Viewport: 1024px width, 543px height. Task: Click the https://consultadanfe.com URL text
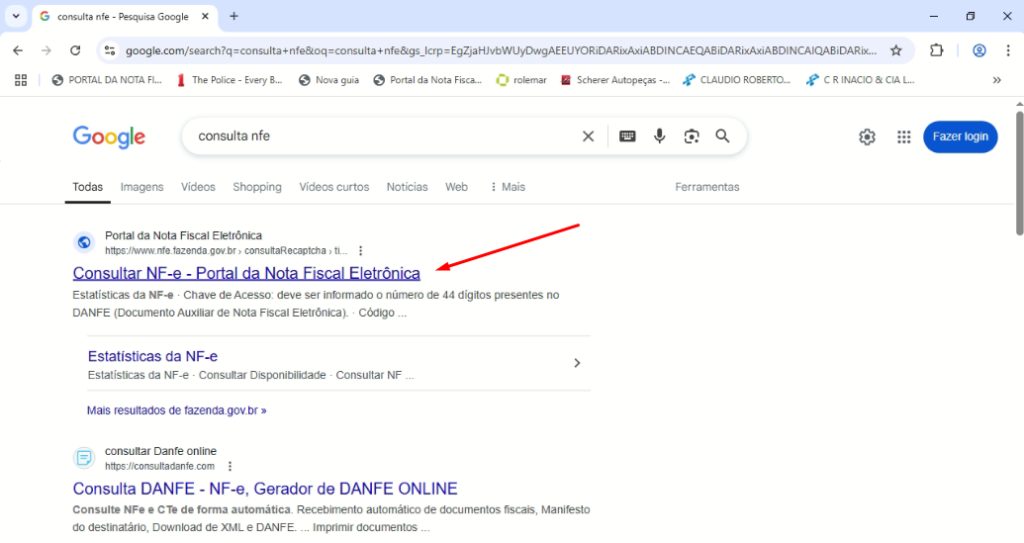point(160,466)
